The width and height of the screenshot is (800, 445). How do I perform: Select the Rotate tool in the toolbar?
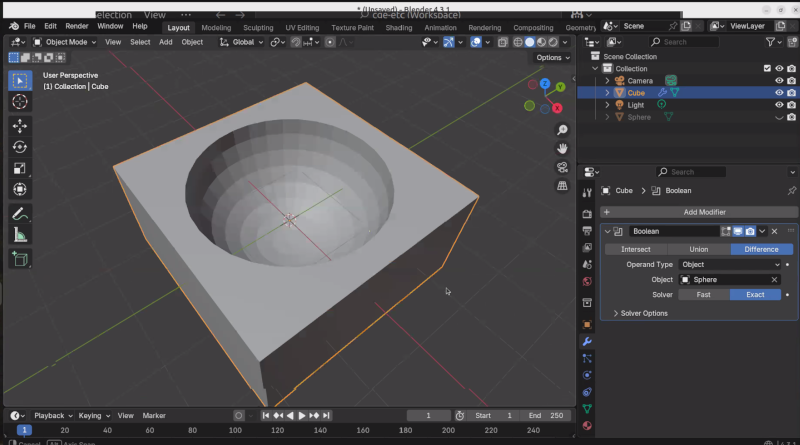pos(20,147)
